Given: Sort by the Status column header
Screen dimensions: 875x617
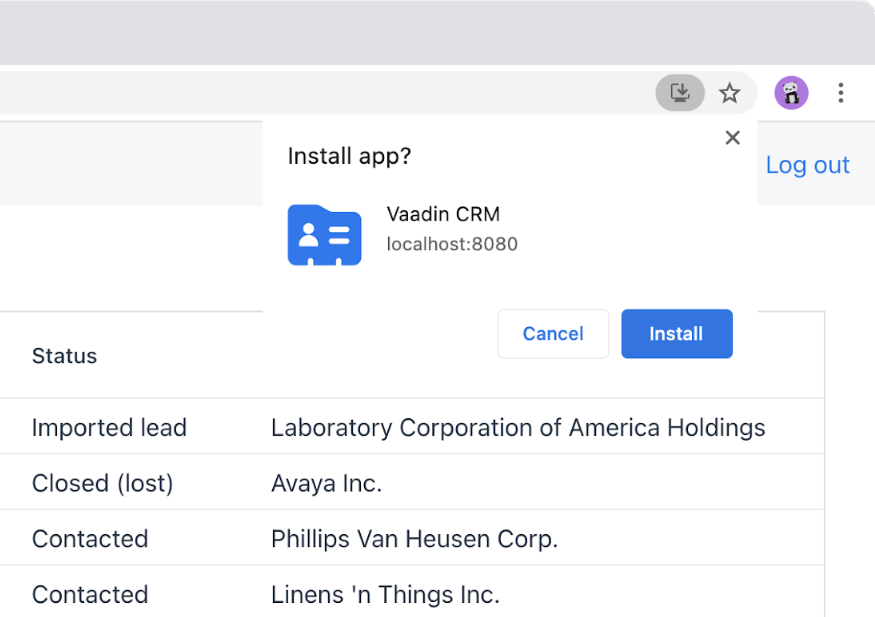Looking at the screenshot, I should click(x=64, y=356).
